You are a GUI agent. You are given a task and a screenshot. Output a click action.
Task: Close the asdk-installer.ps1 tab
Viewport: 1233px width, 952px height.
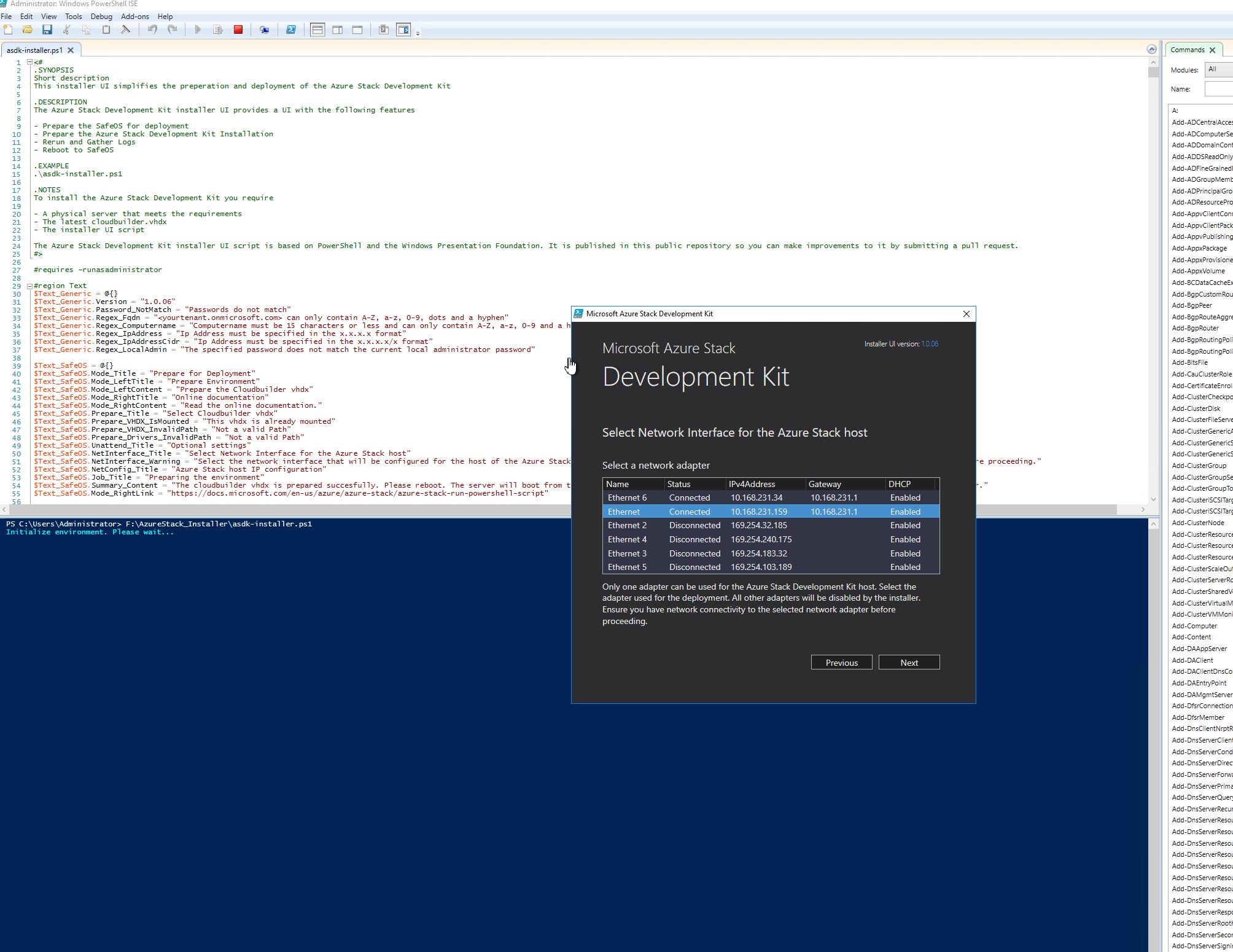coord(71,50)
